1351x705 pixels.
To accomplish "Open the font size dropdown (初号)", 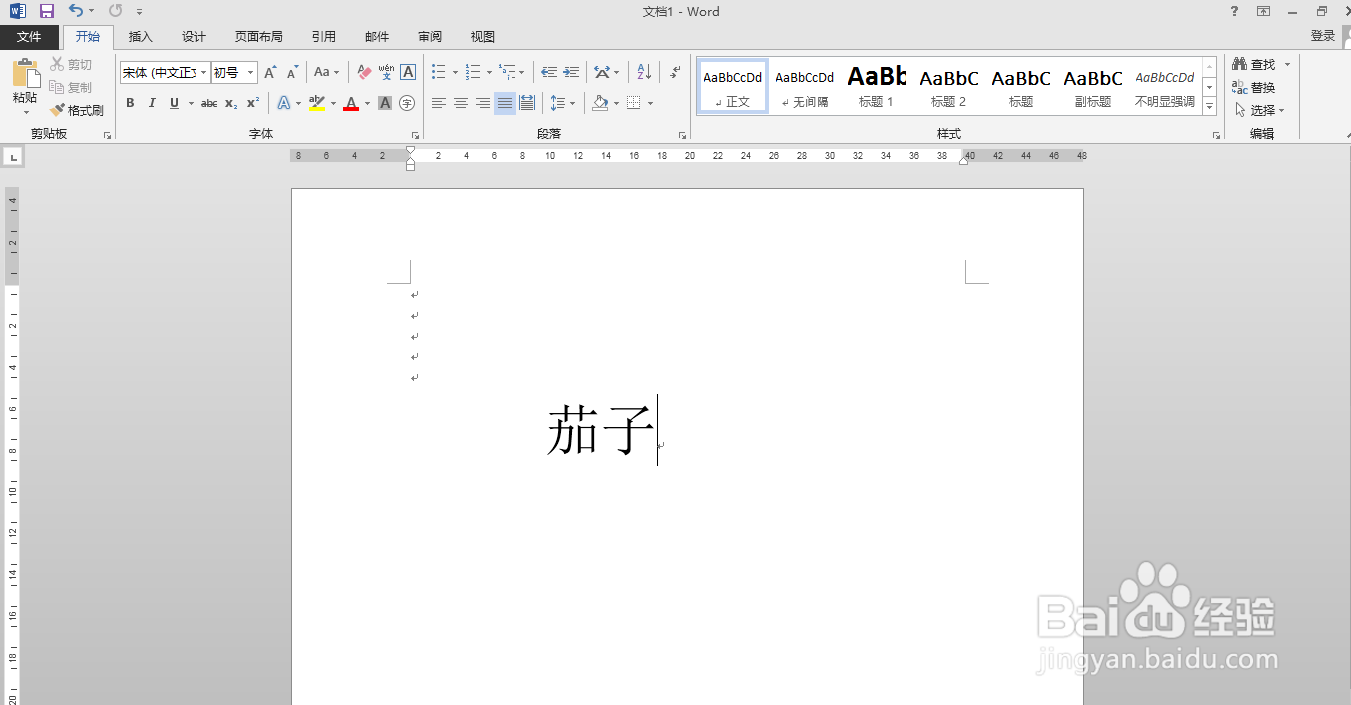I will tap(251, 72).
